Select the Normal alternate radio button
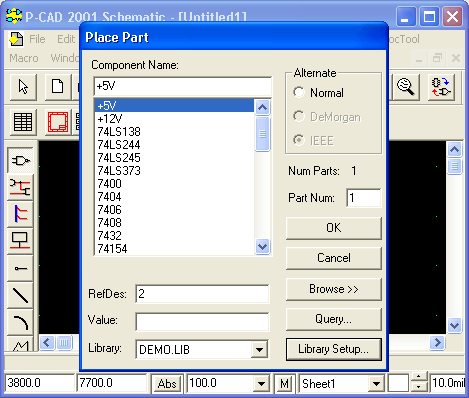This screenshot has width=469, height=398. (x=299, y=92)
